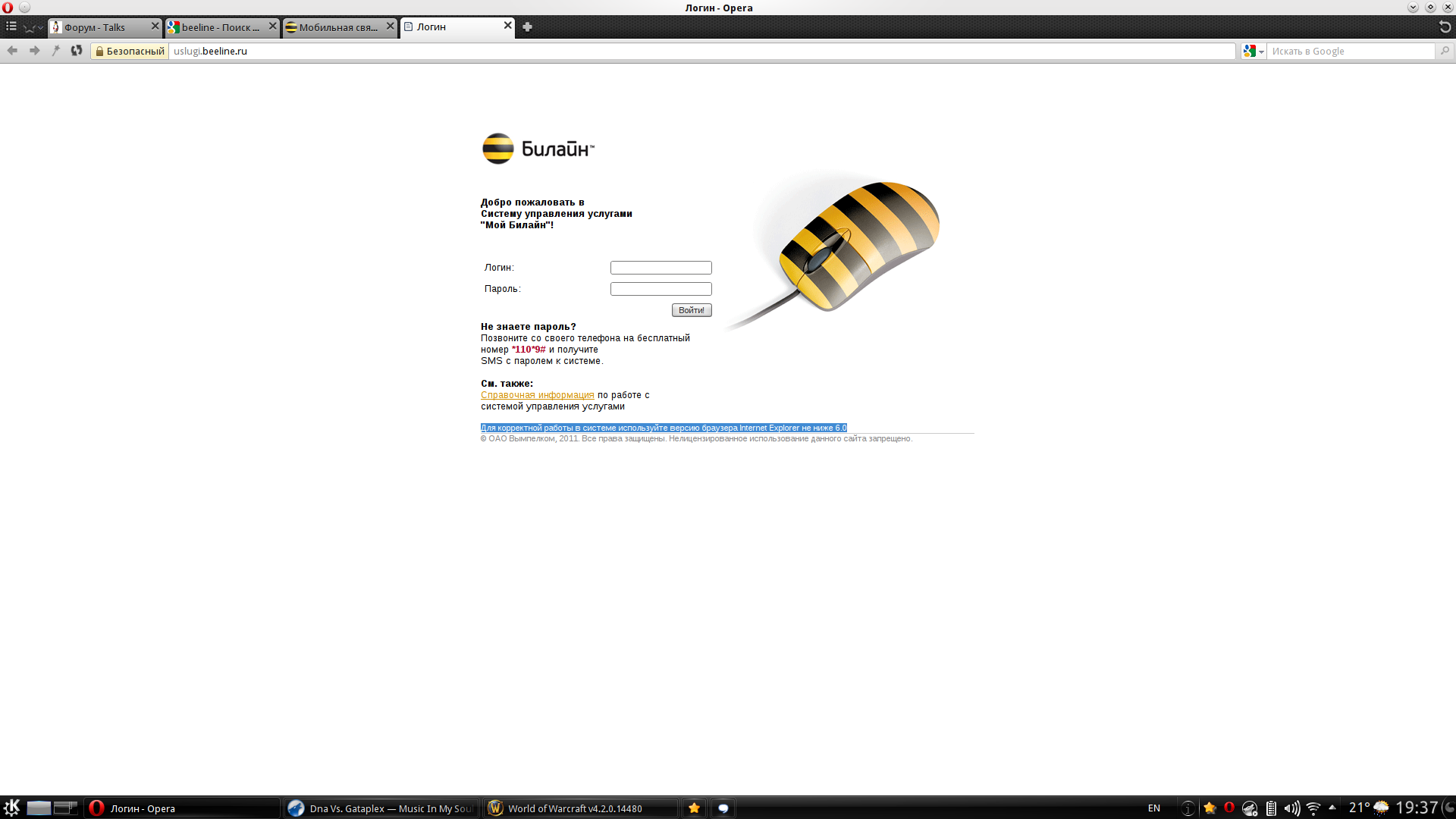This screenshot has width=1456, height=819.
Task: Click the Opera system tray icon
Action: [x=1229, y=808]
